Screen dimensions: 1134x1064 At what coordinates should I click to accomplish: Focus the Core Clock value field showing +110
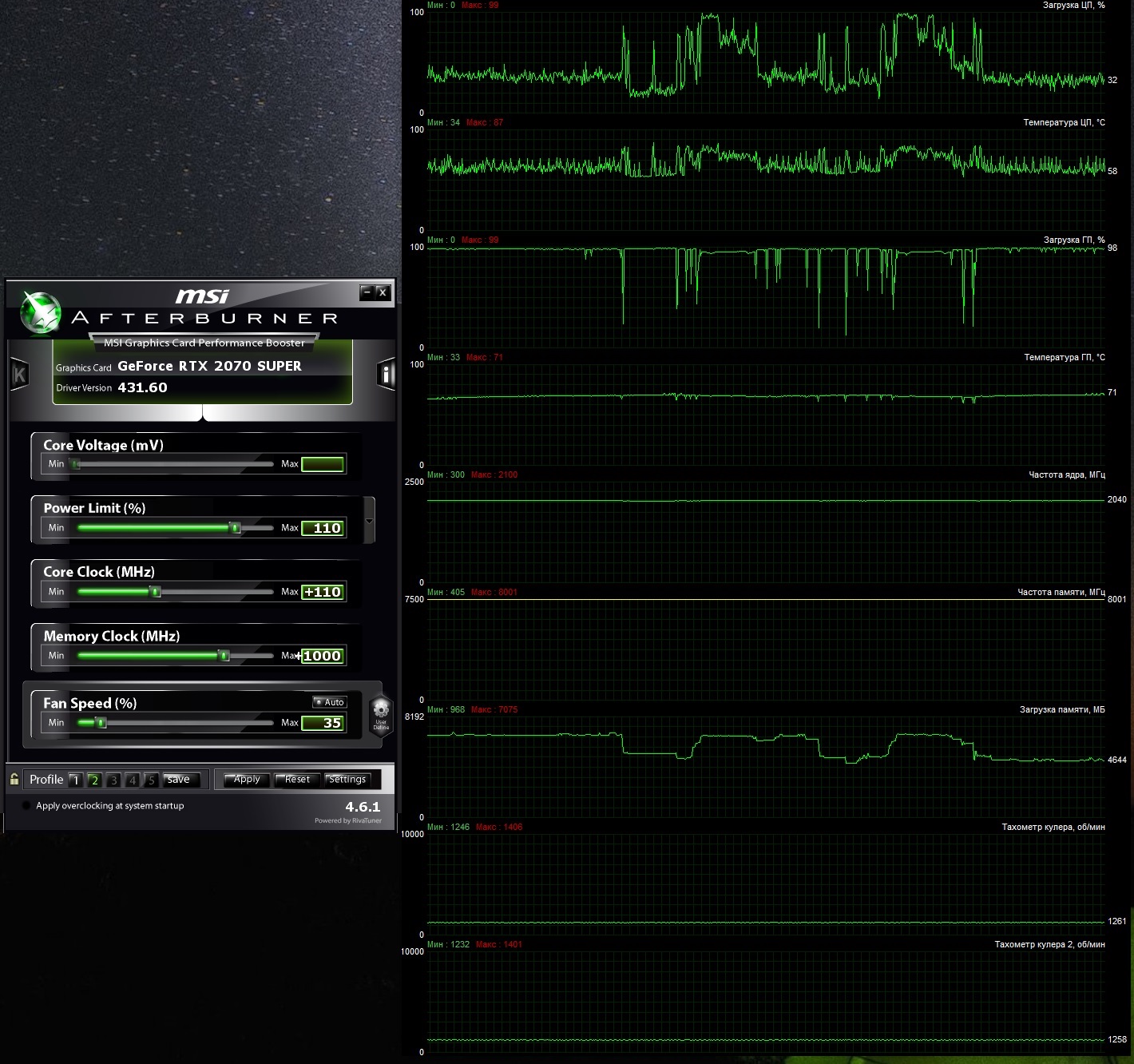coord(323,592)
